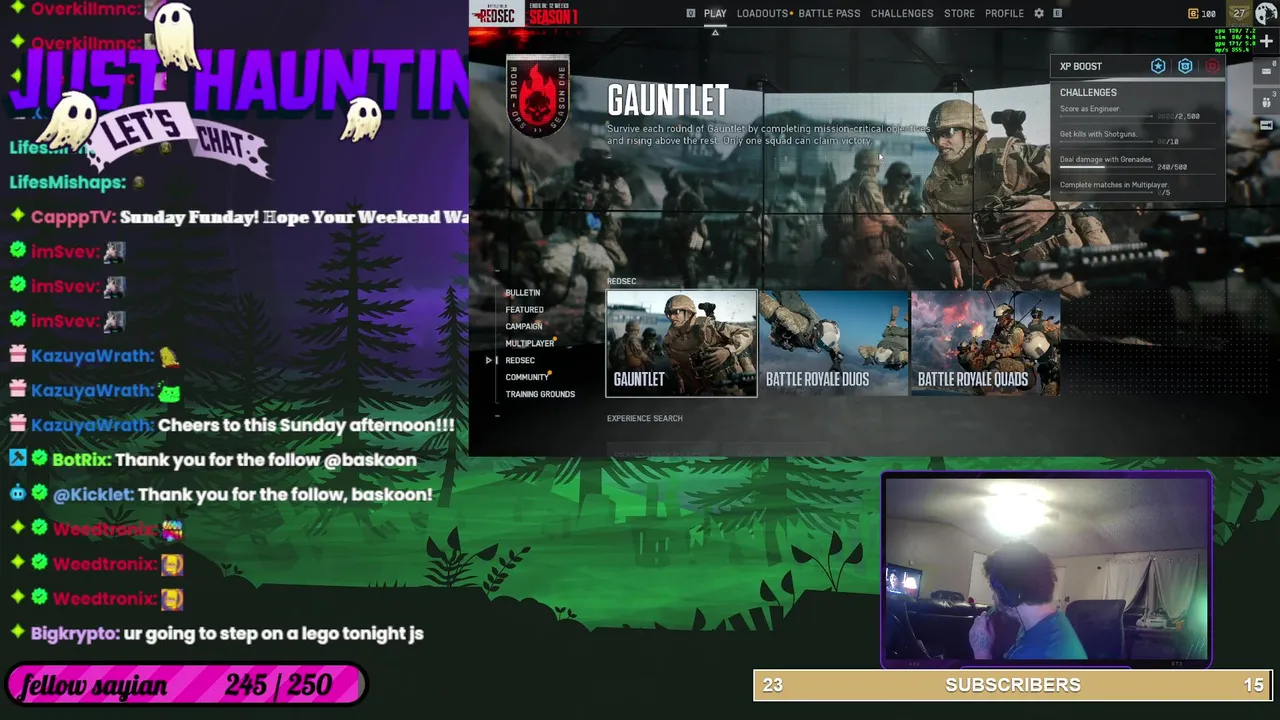Go to the CHALLENGES tab
Image resolution: width=1280 pixels, height=720 pixels.
click(x=902, y=13)
